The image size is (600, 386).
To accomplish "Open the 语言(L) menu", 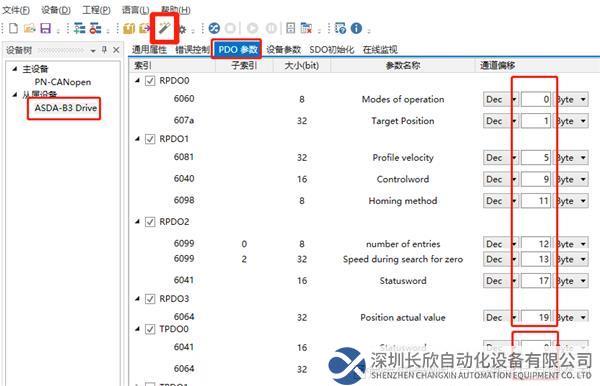I will pyautogui.click(x=135, y=10).
